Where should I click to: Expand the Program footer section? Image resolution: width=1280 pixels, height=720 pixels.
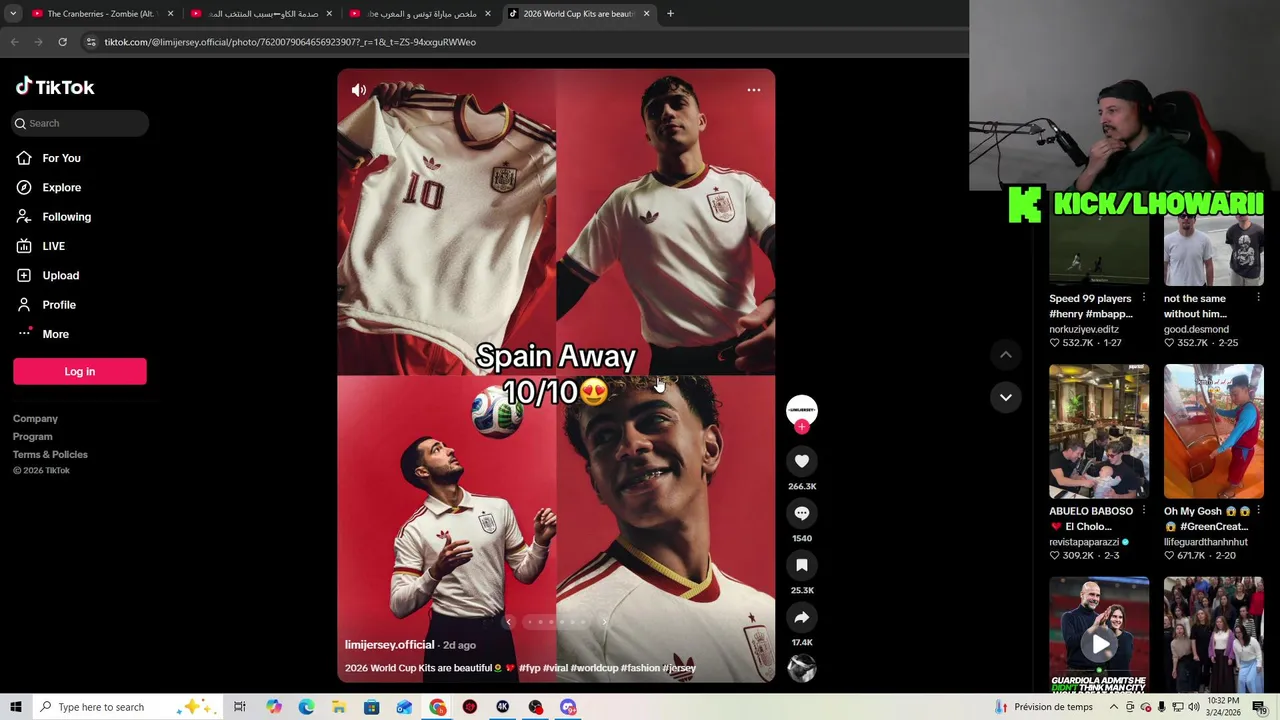point(33,436)
